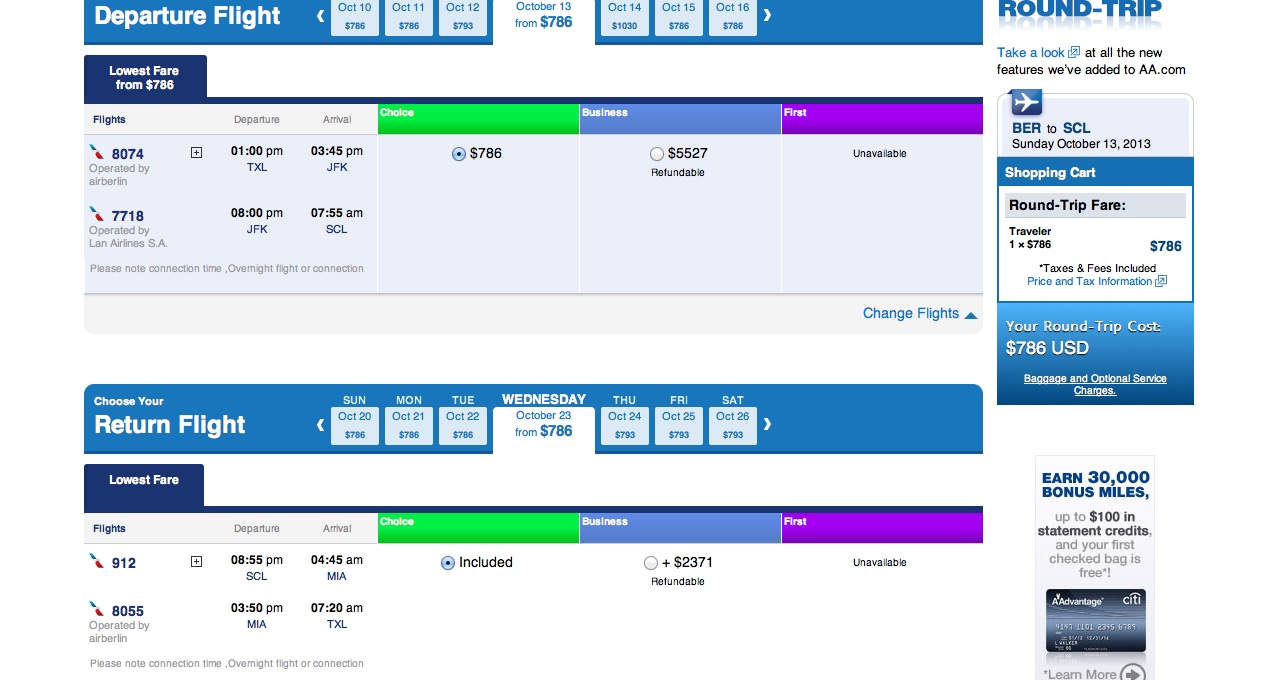The height and width of the screenshot is (680, 1280).
Task: Expand details for flight 912
Action: pos(196,562)
